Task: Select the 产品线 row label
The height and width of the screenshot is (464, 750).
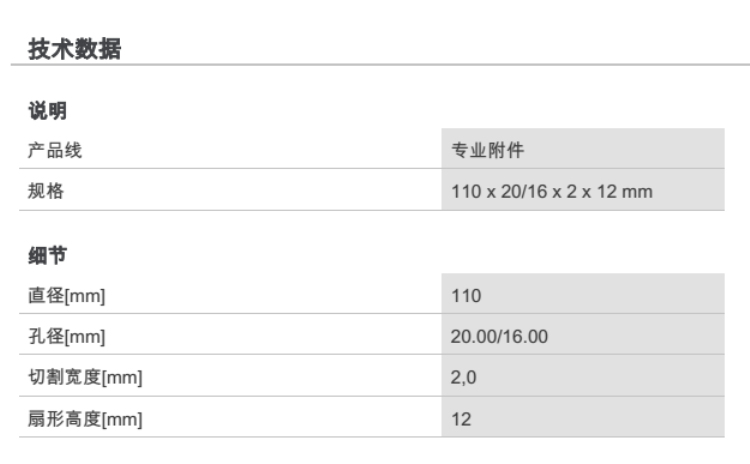Action: click(54, 151)
